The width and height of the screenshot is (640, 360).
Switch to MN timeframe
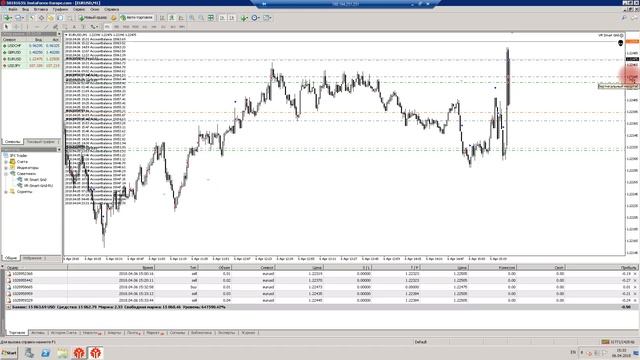point(182,27)
